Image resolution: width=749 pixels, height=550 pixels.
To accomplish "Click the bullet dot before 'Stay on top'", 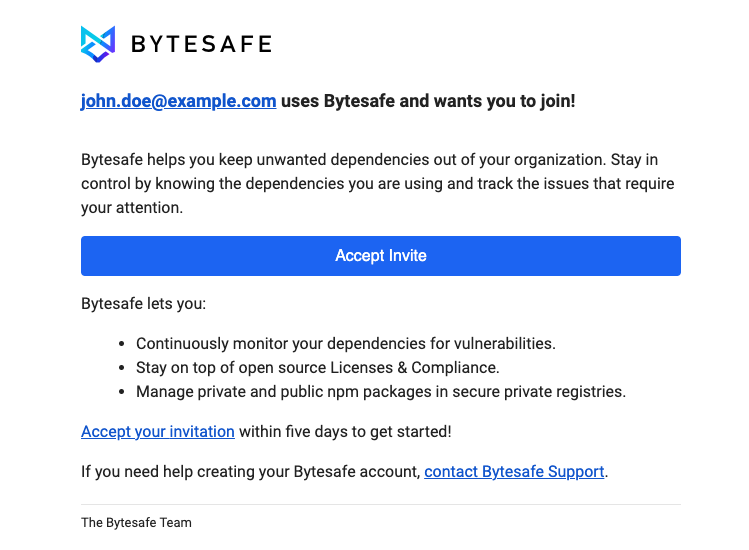I will [x=122, y=367].
